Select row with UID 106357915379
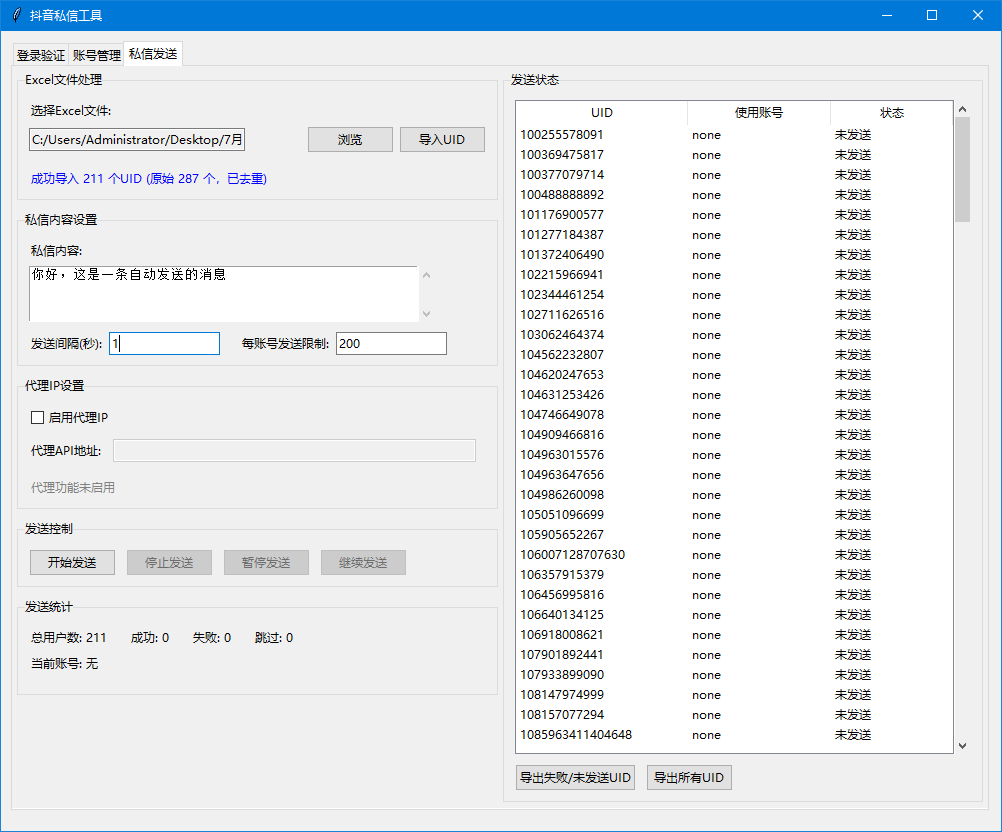Image resolution: width=1002 pixels, height=832 pixels. pos(734,574)
